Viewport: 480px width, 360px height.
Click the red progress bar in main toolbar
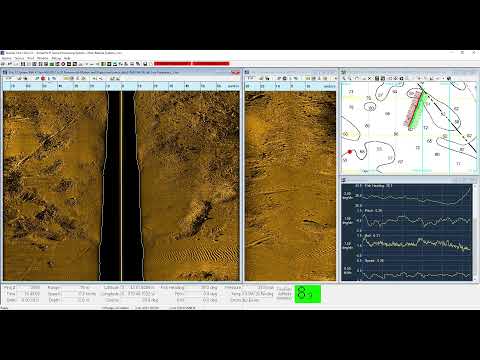tap(191, 63)
